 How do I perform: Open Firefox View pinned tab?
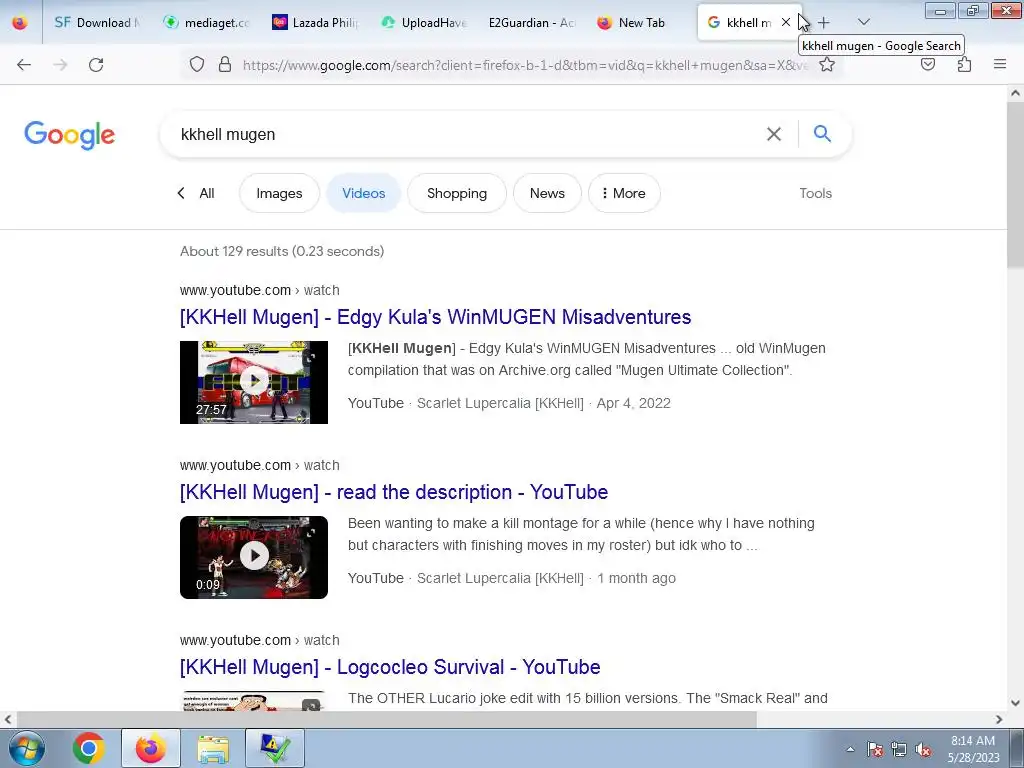(x=20, y=22)
